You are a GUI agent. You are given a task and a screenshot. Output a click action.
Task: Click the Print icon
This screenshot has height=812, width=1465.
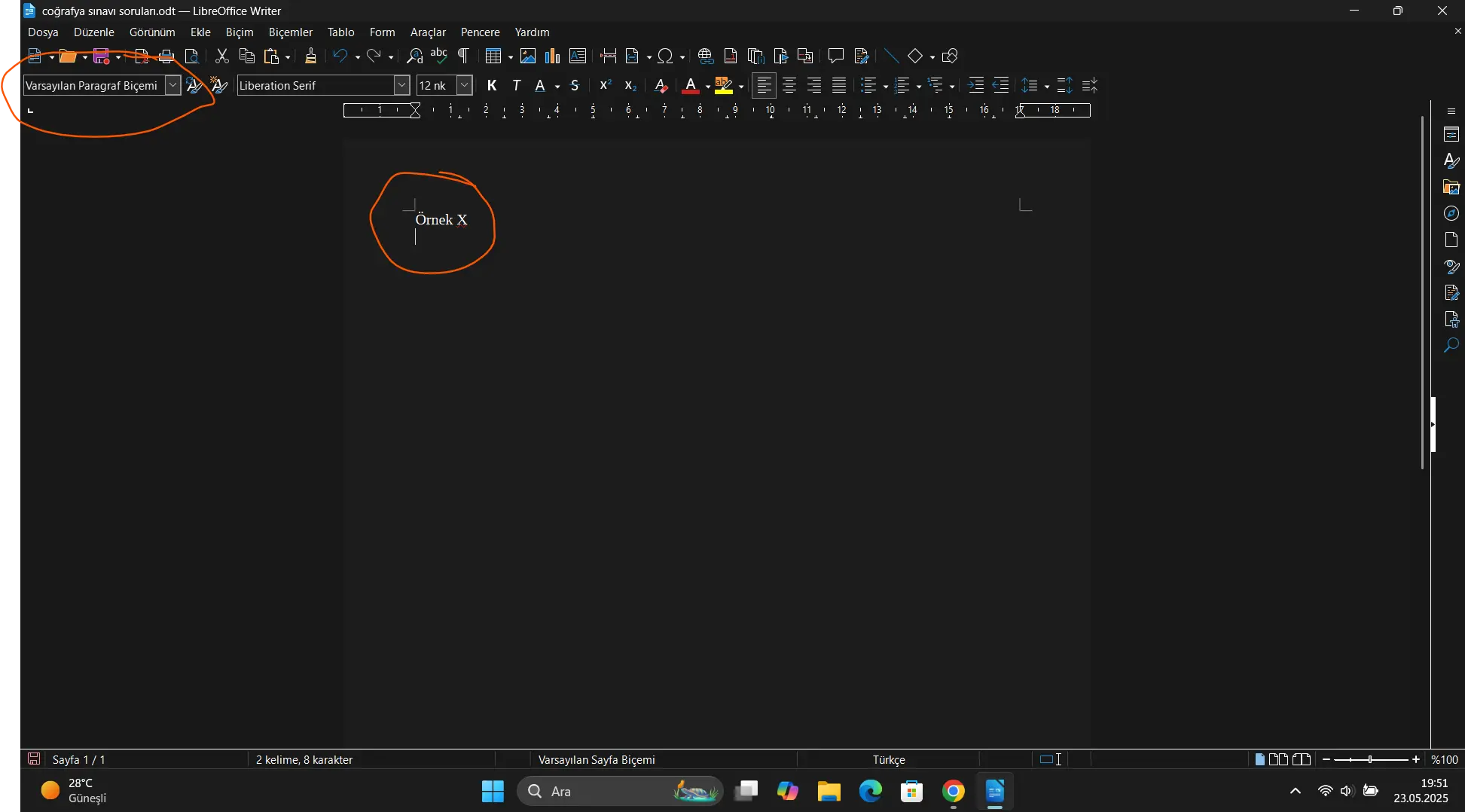point(166,56)
